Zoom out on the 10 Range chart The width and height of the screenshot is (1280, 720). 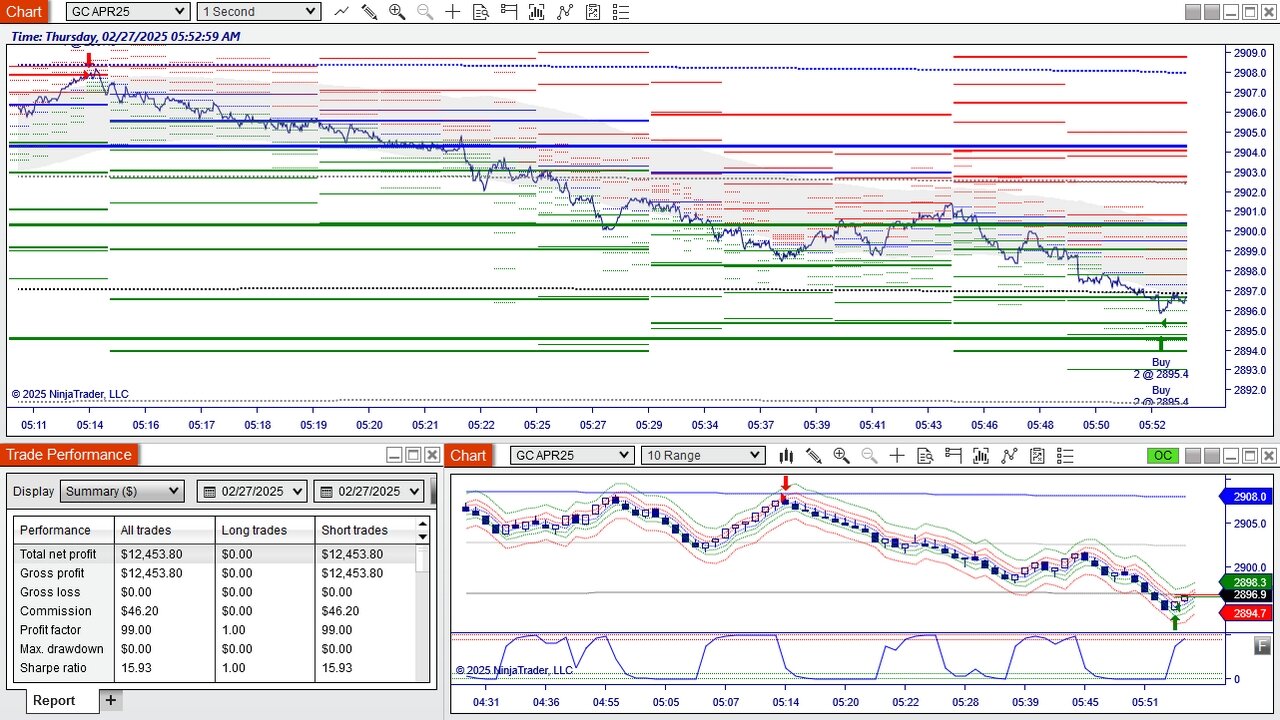click(x=869, y=456)
